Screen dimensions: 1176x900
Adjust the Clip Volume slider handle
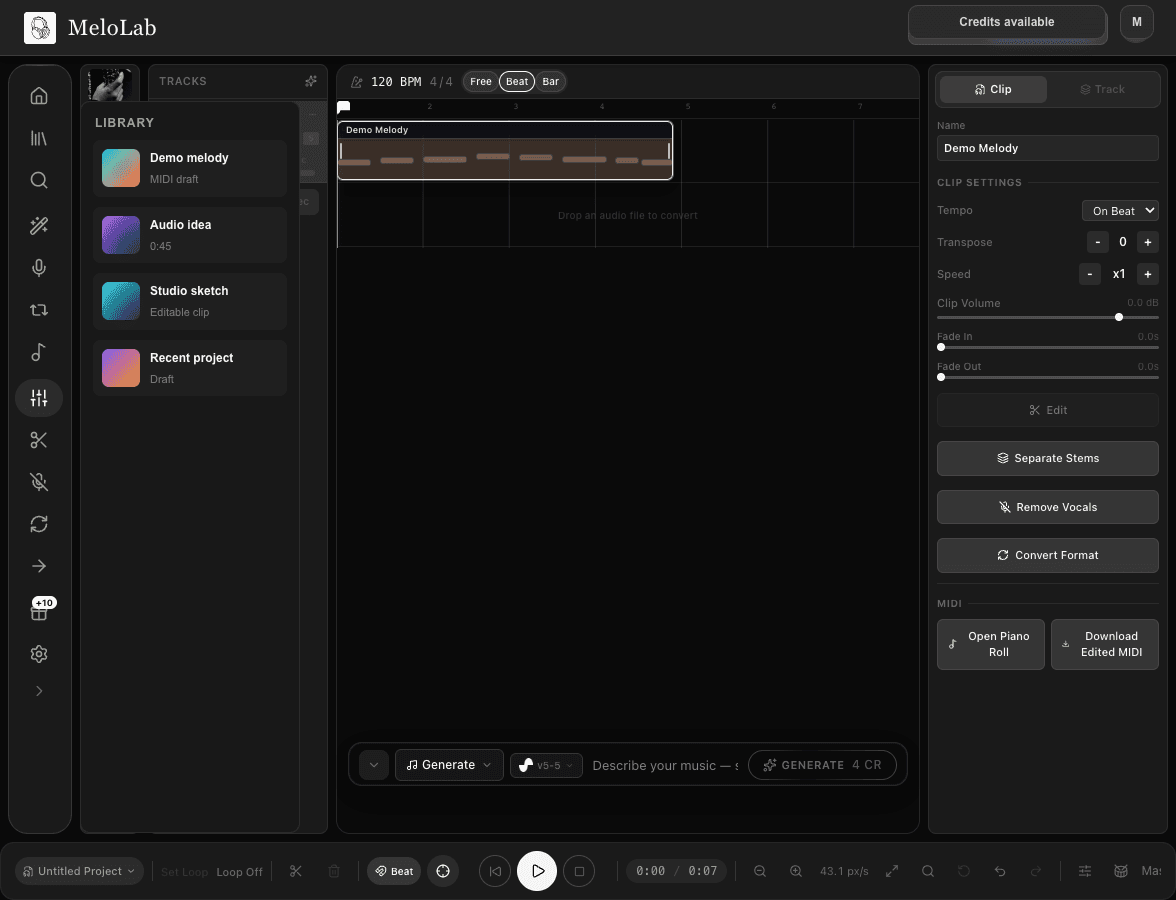pyautogui.click(x=1118, y=317)
